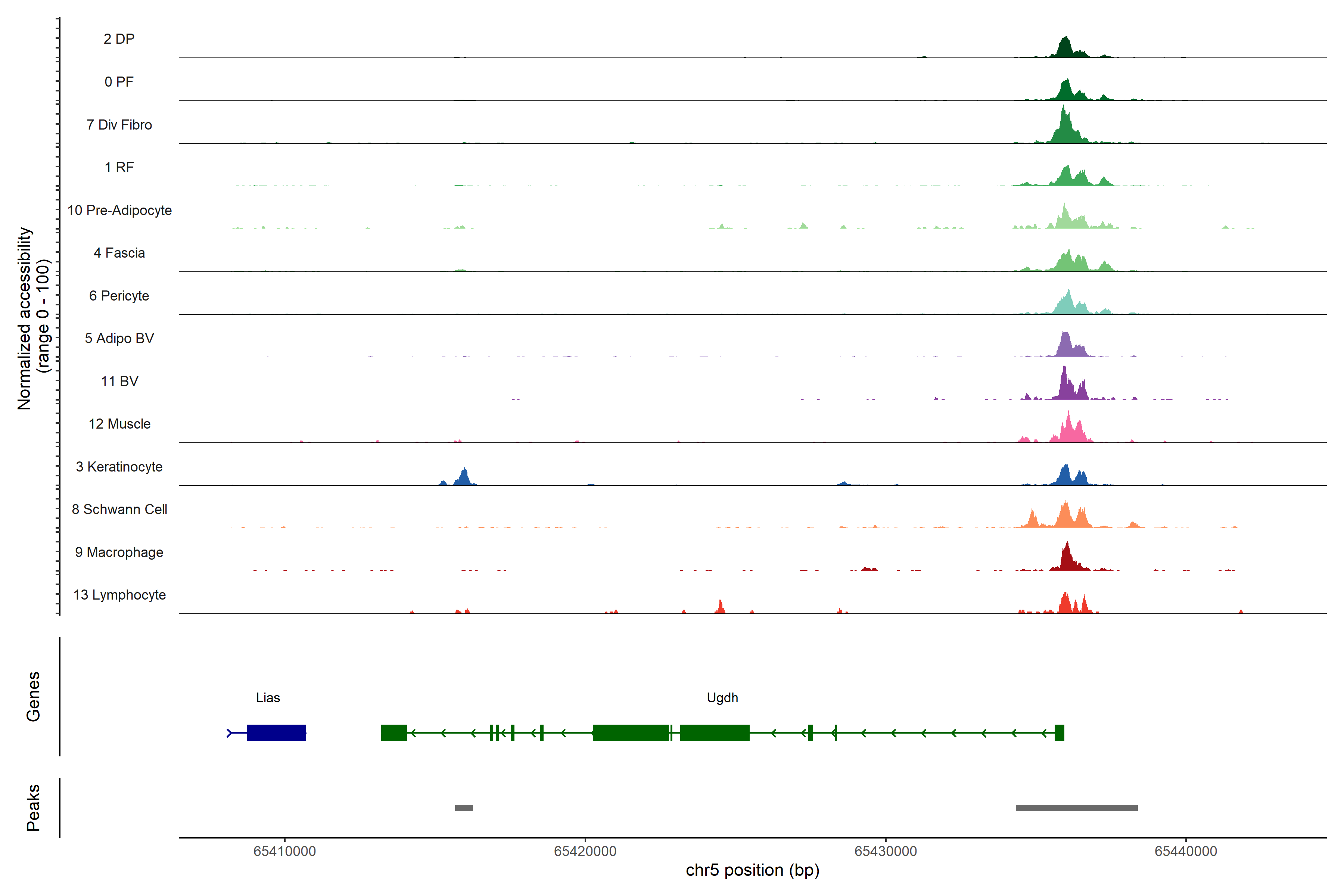Click the 65440000 axis tick label
Screen dimensions: 1344x896
[1186, 852]
